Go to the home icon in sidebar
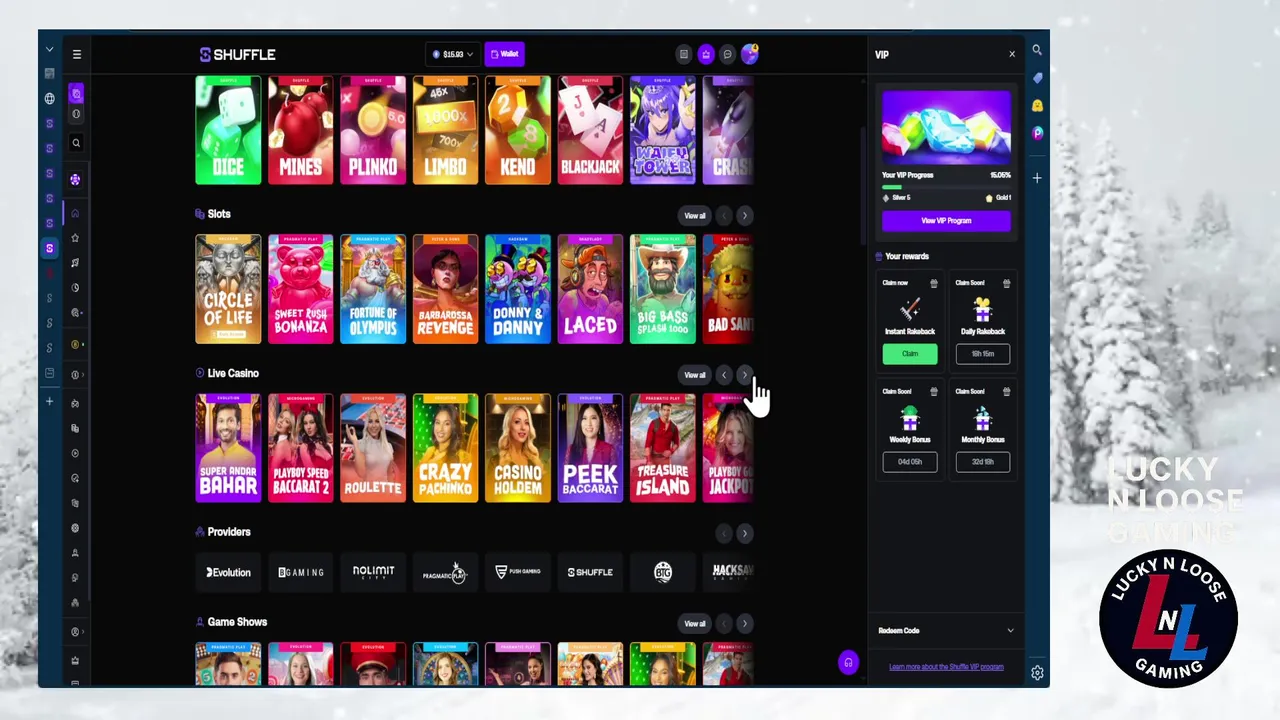Image resolution: width=1280 pixels, height=720 pixels. [x=75, y=213]
